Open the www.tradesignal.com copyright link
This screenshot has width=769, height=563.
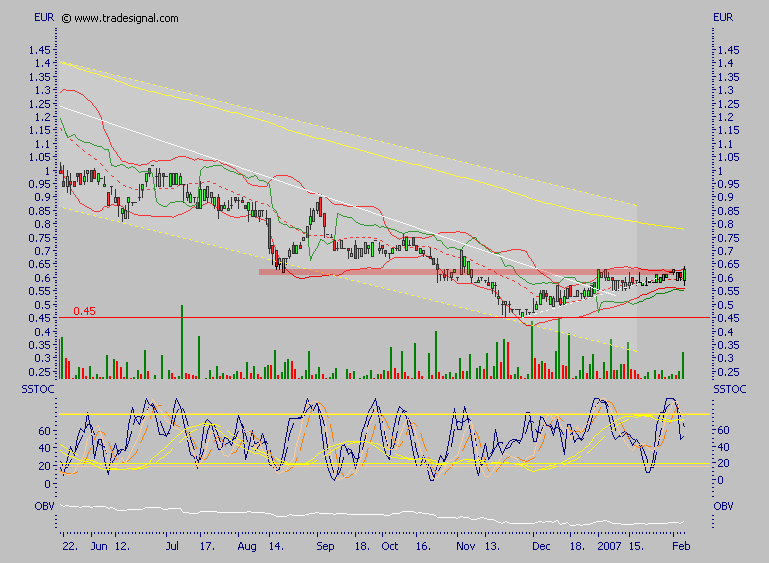125,18
